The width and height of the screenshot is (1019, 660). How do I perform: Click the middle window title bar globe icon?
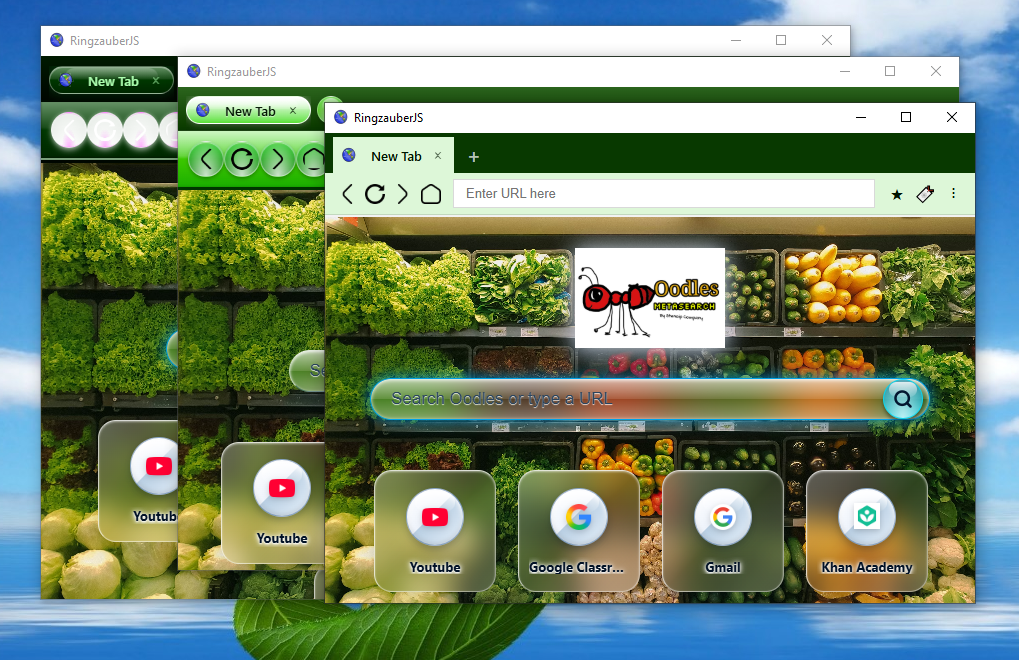coord(194,71)
